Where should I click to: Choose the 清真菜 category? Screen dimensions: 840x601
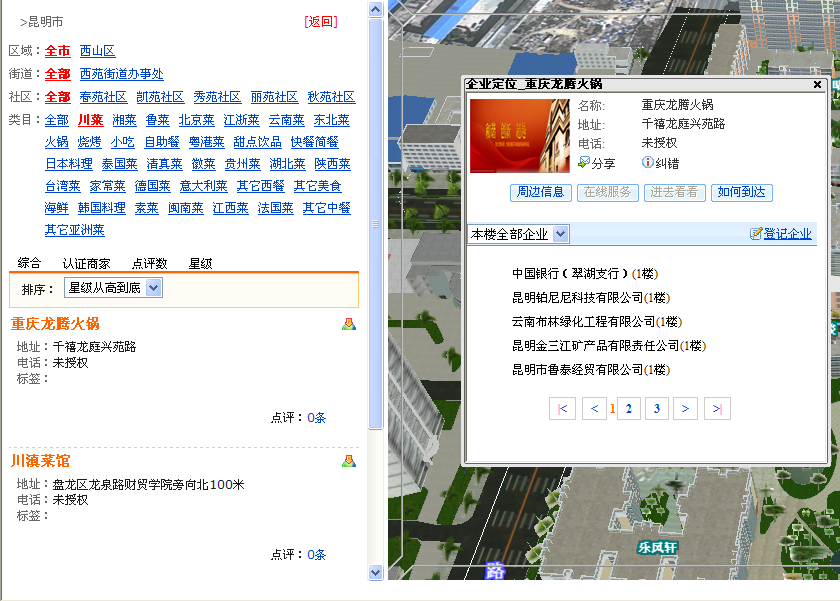(164, 164)
